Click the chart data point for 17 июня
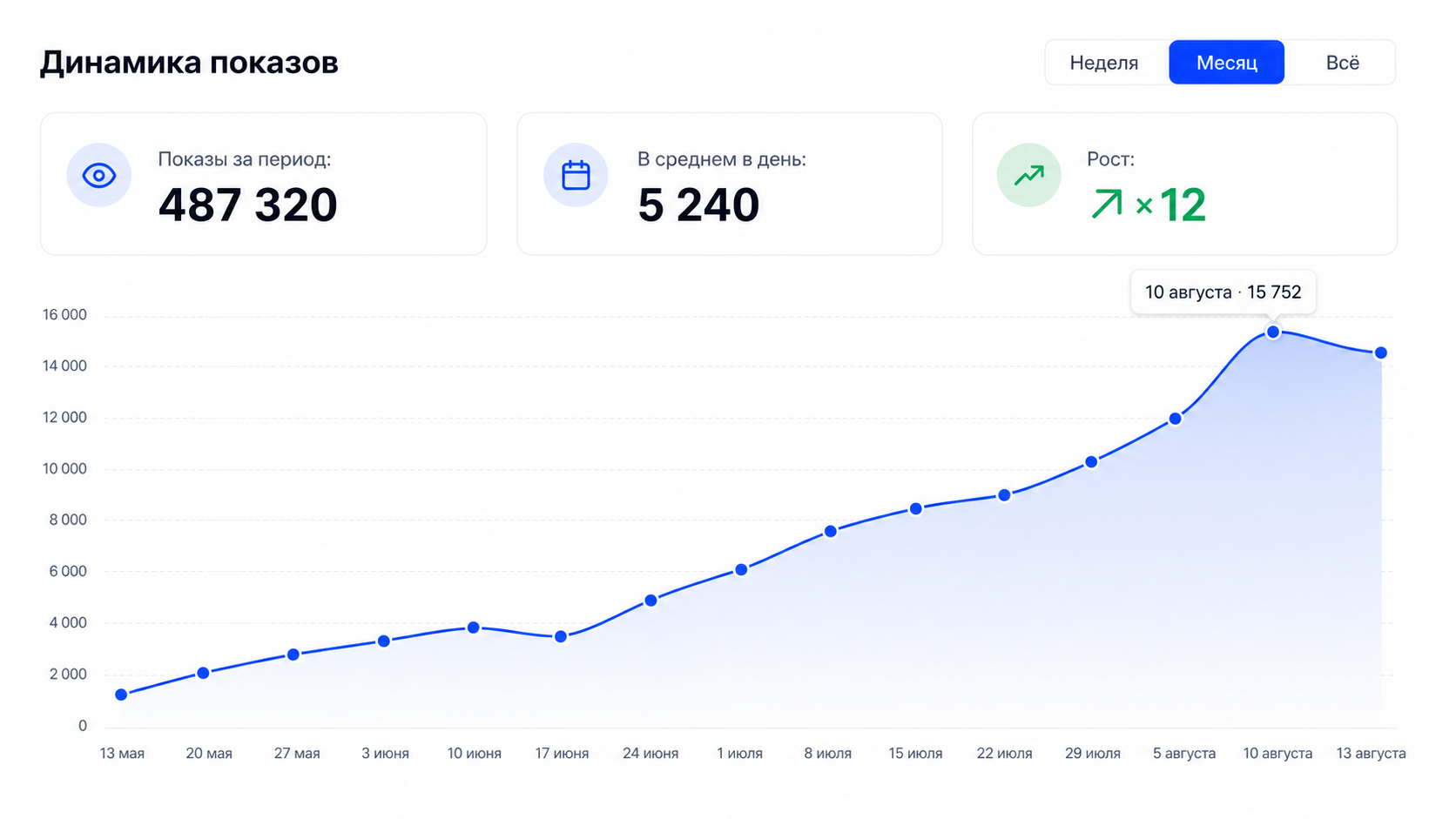1456x819 pixels. point(561,637)
